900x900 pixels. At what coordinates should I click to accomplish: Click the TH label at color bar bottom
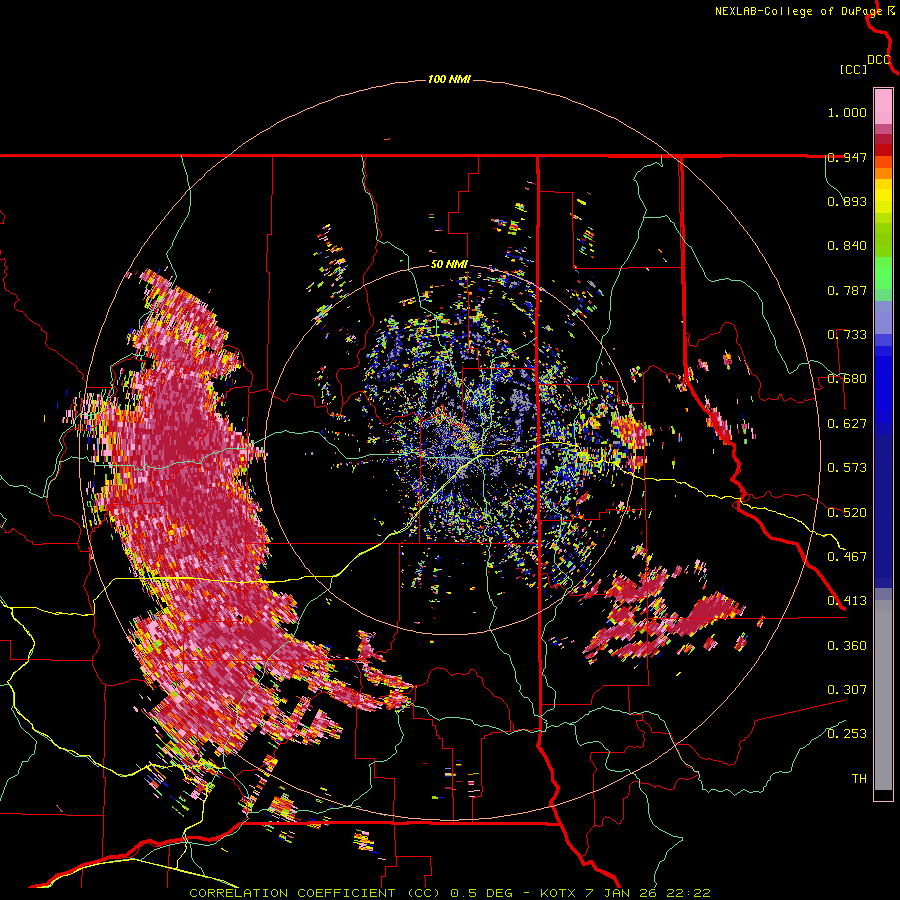point(859,779)
